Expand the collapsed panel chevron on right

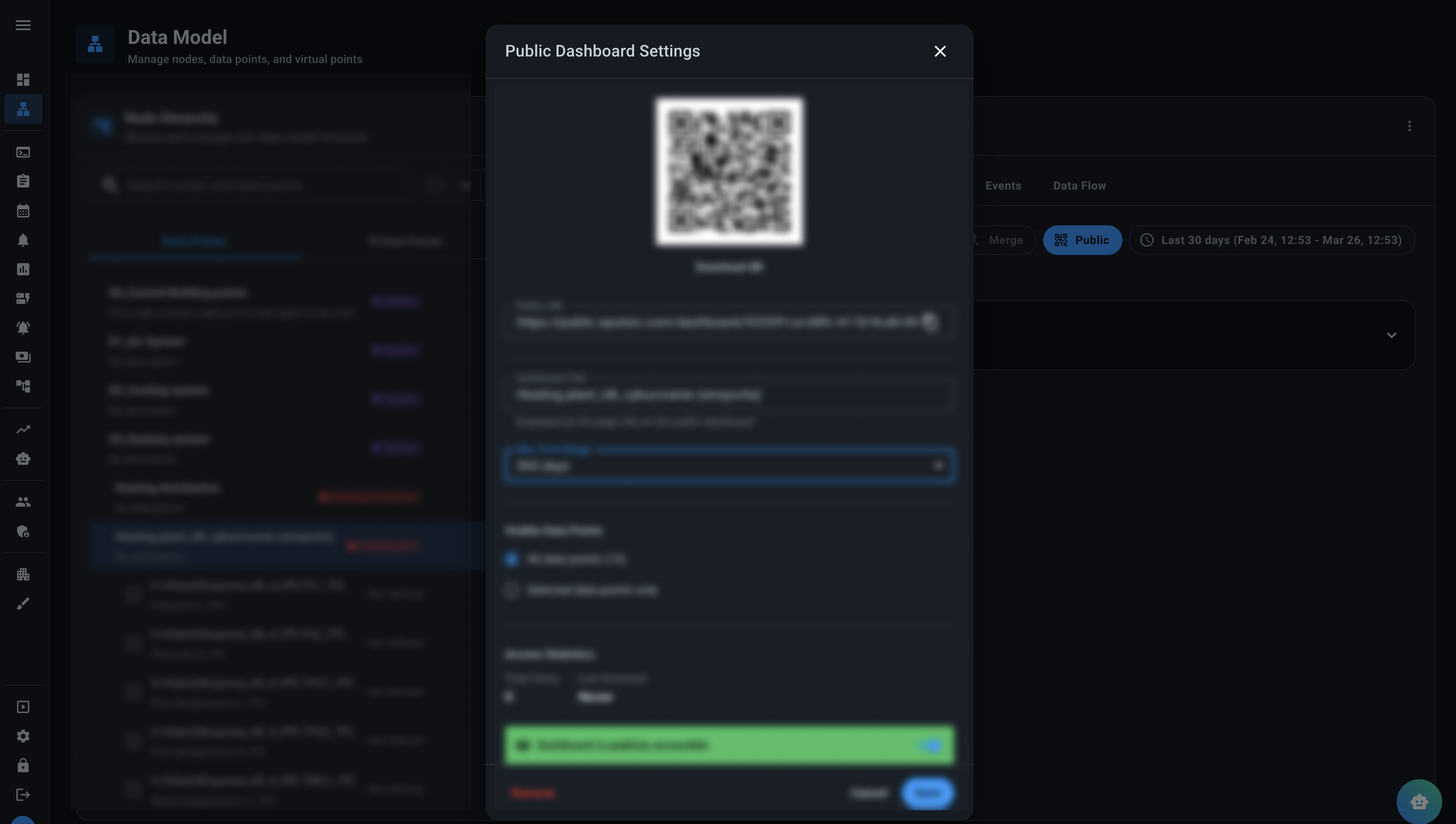coord(1392,335)
